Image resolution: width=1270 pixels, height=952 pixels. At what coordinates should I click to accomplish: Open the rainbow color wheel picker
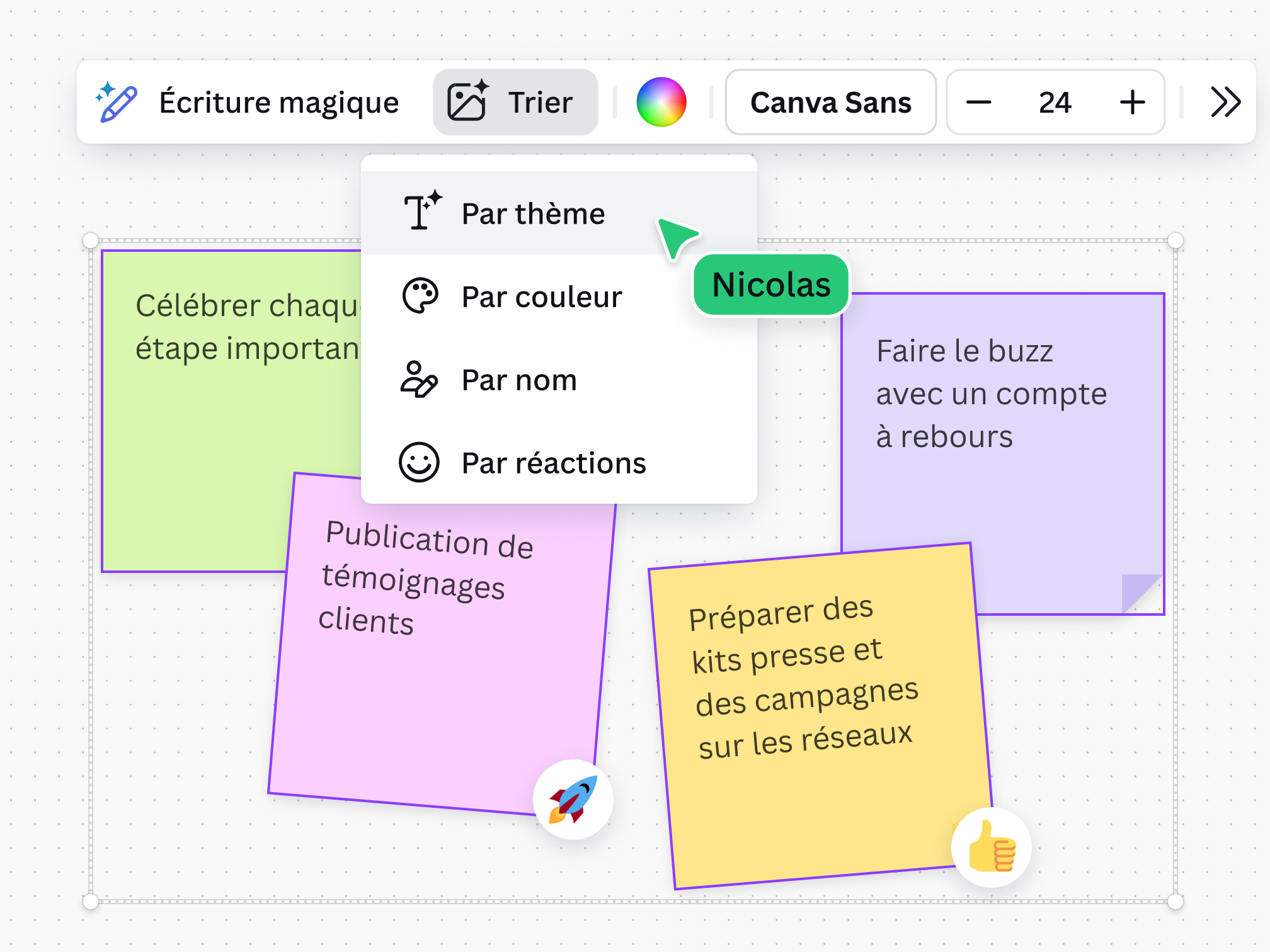point(663,102)
